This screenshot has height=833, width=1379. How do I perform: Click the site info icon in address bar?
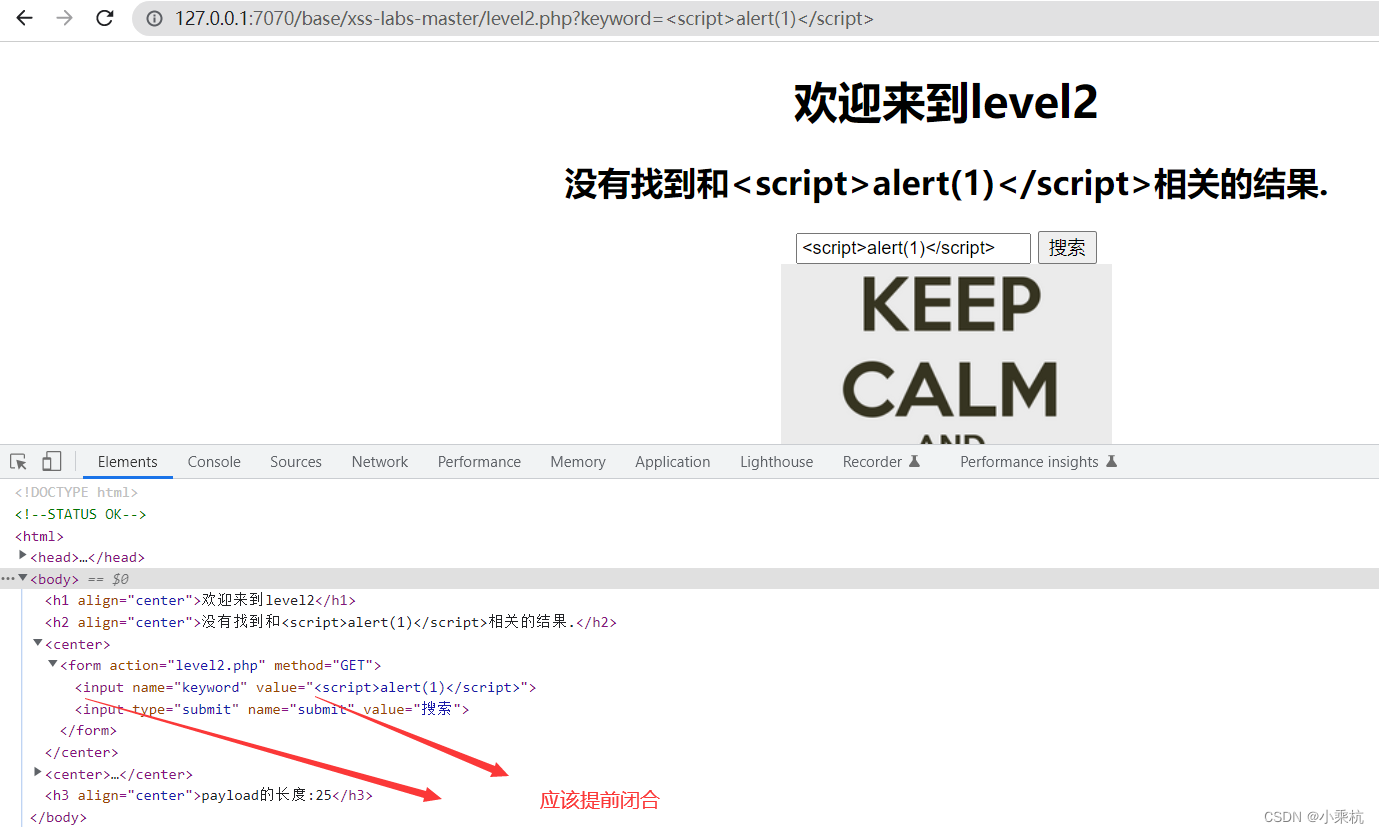tap(154, 18)
